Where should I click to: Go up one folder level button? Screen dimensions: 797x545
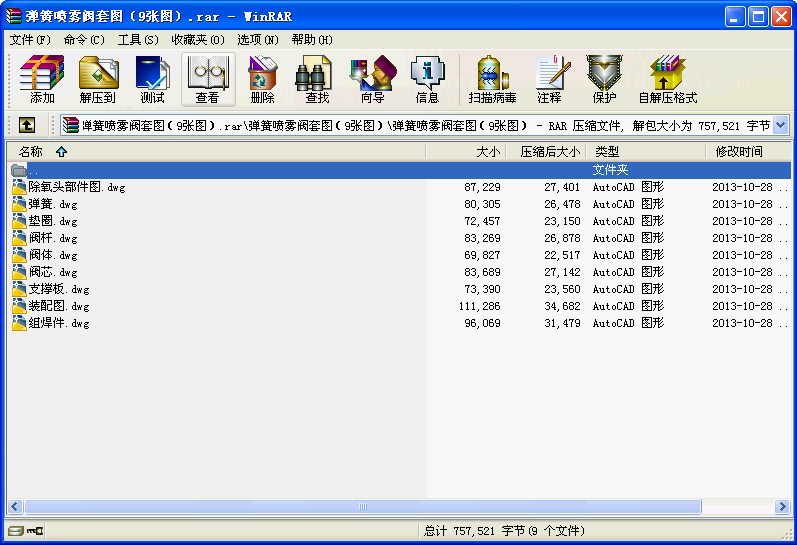[x=27, y=125]
